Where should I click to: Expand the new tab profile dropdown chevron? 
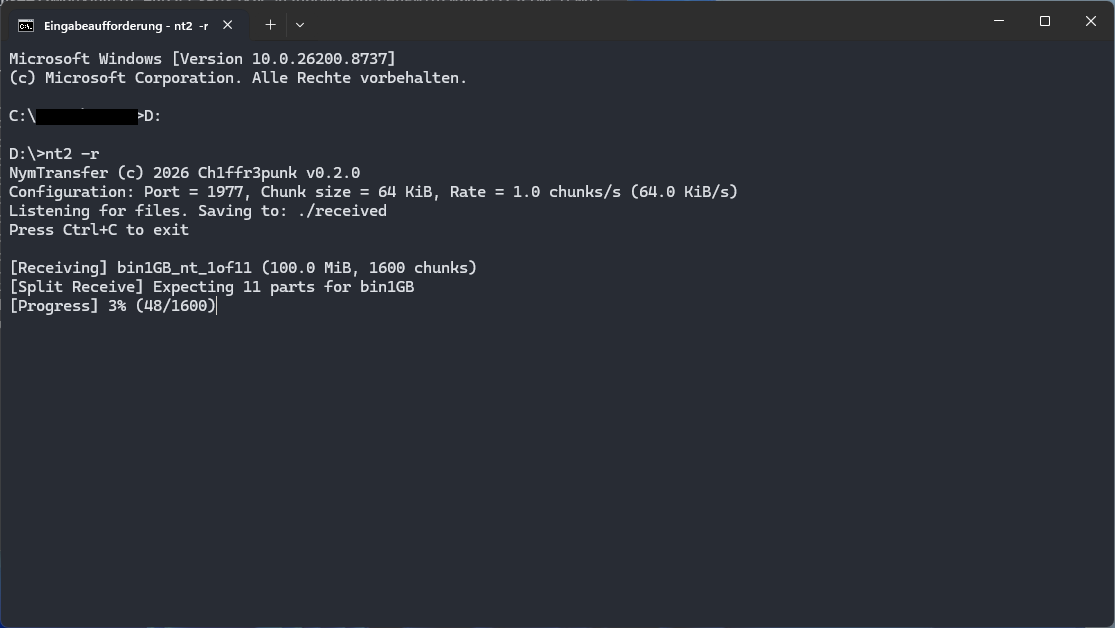coord(300,25)
